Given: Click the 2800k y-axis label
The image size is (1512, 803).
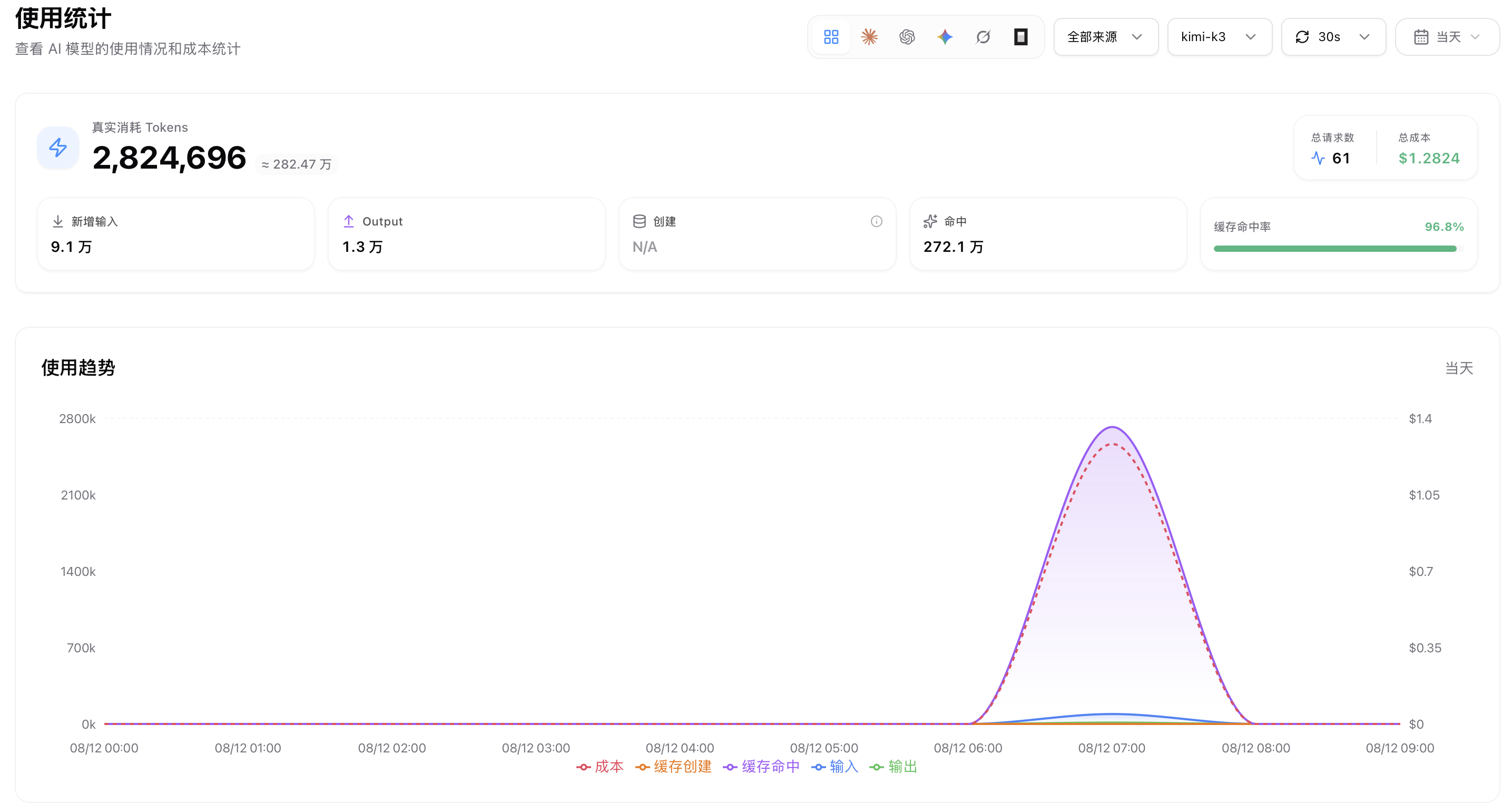Looking at the screenshot, I should tap(77, 418).
